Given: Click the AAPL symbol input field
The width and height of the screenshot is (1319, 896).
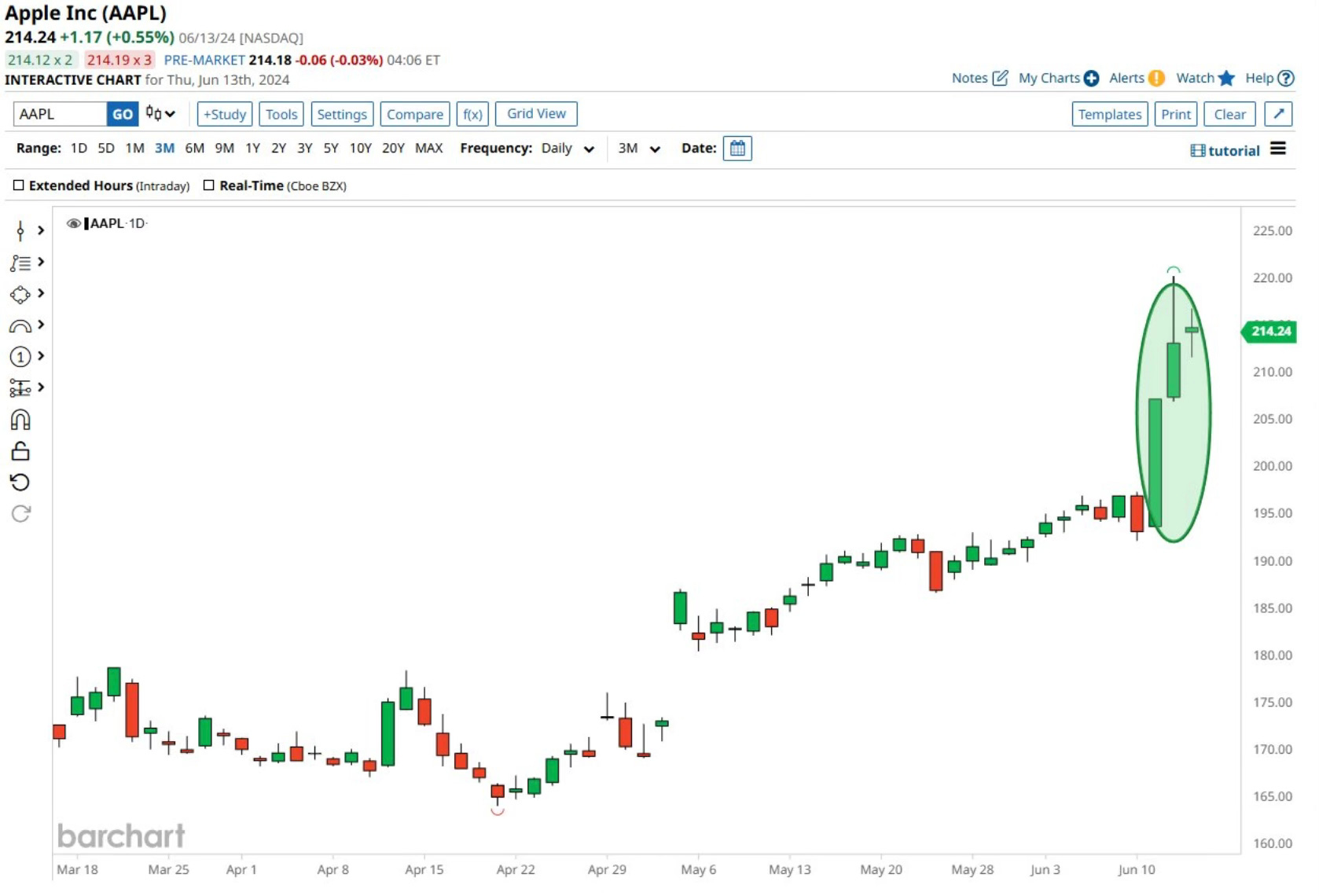Looking at the screenshot, I should (x=60, y=114).
